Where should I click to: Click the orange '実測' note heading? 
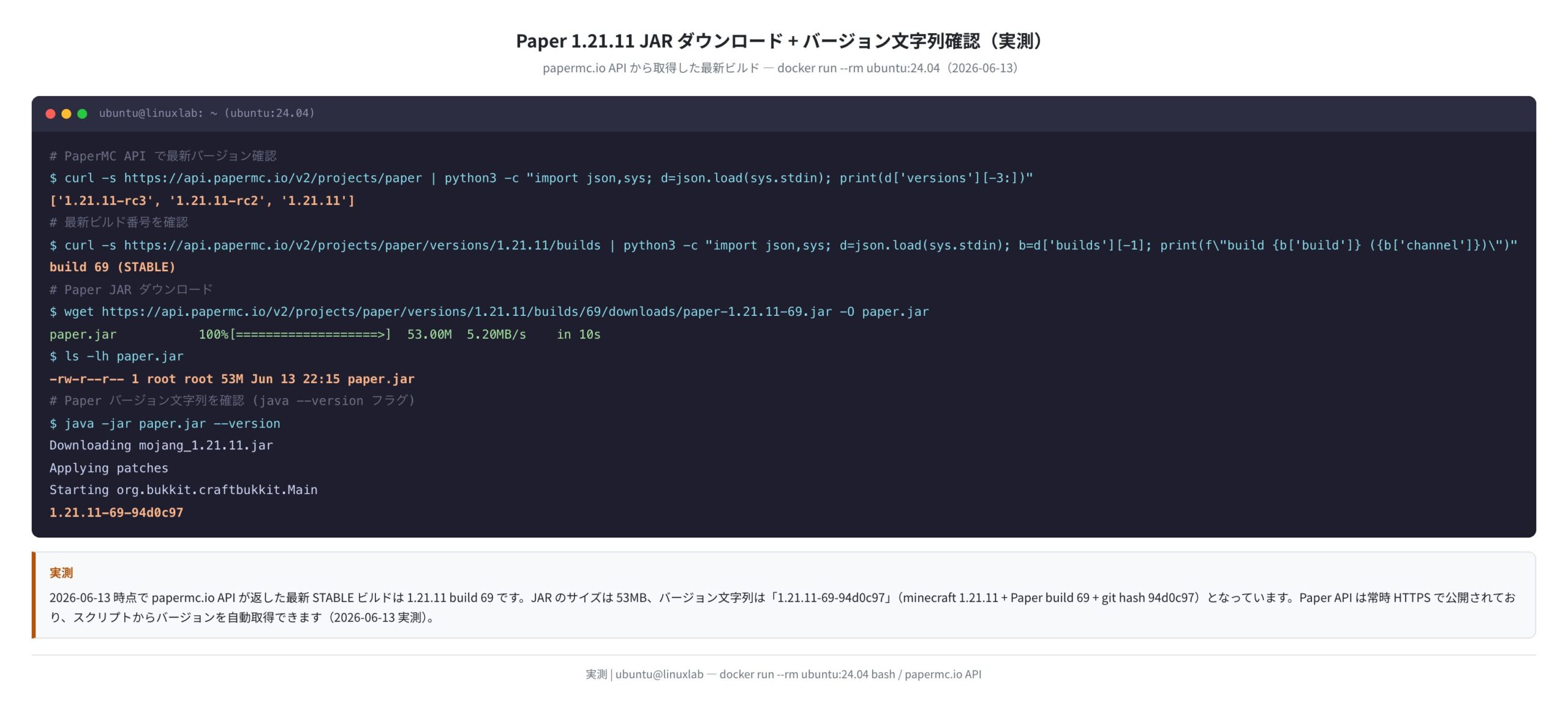(x=61, y=573)
